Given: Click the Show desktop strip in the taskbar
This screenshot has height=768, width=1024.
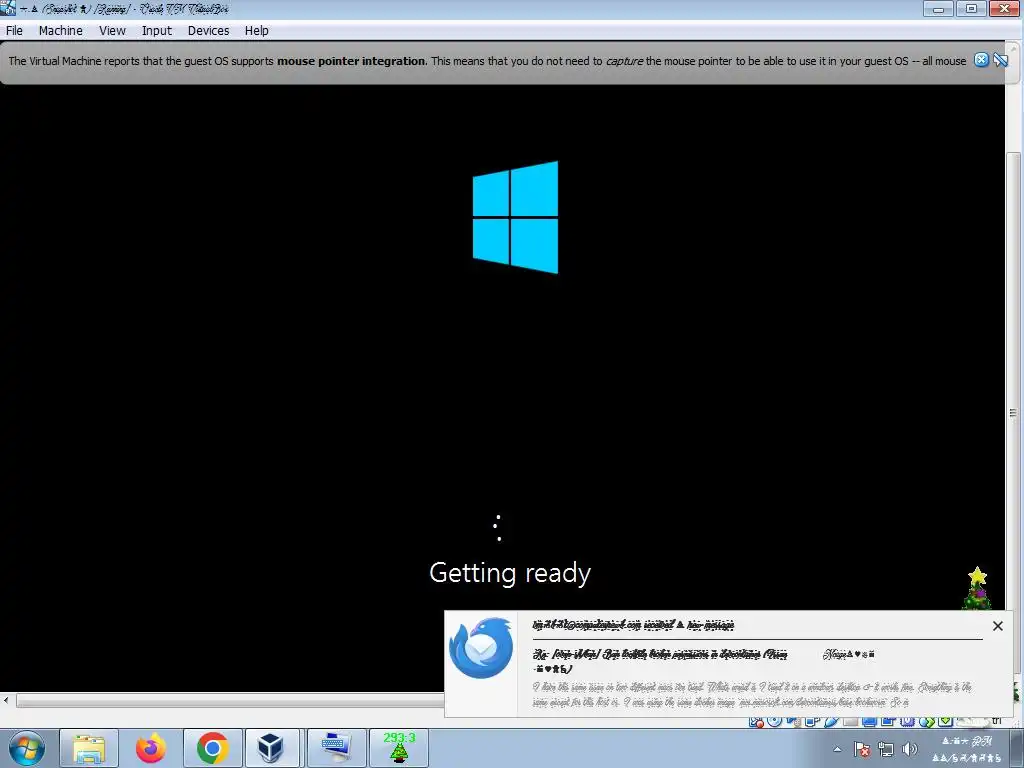Looking at the screenshot, I should click(1016, 748).
